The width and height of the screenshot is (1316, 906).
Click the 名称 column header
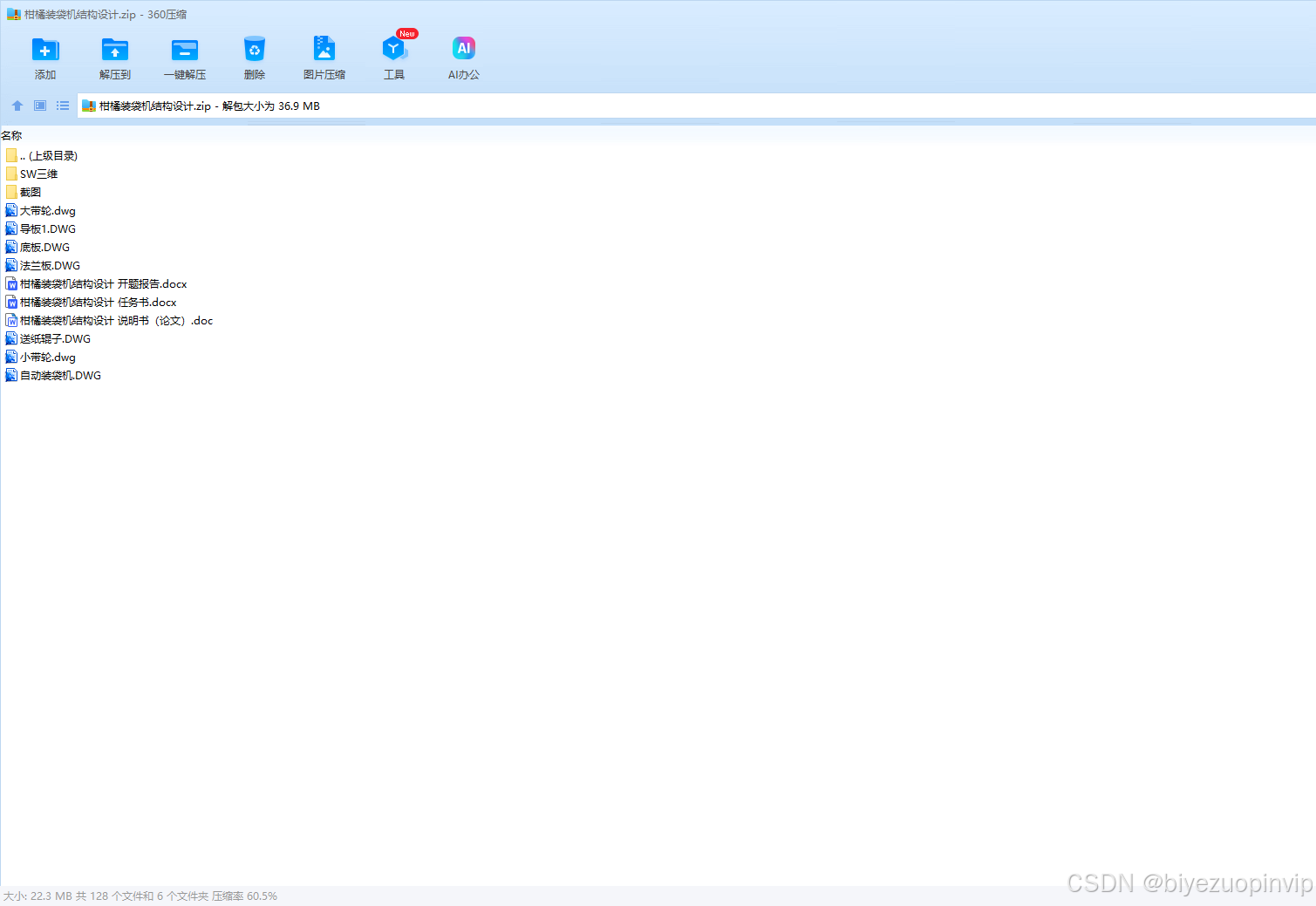click(12, 135)
